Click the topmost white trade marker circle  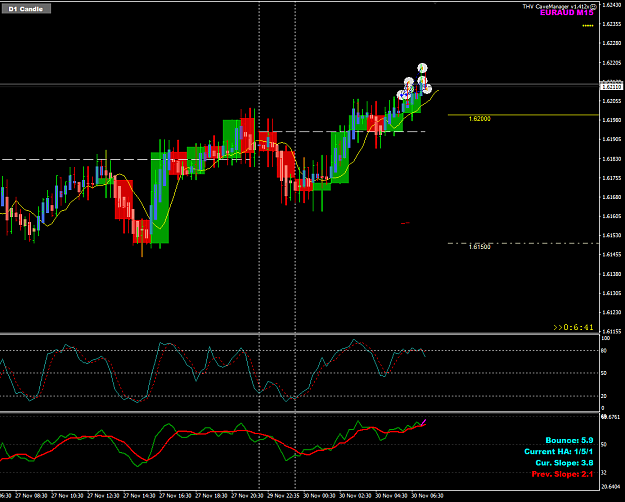423,68
